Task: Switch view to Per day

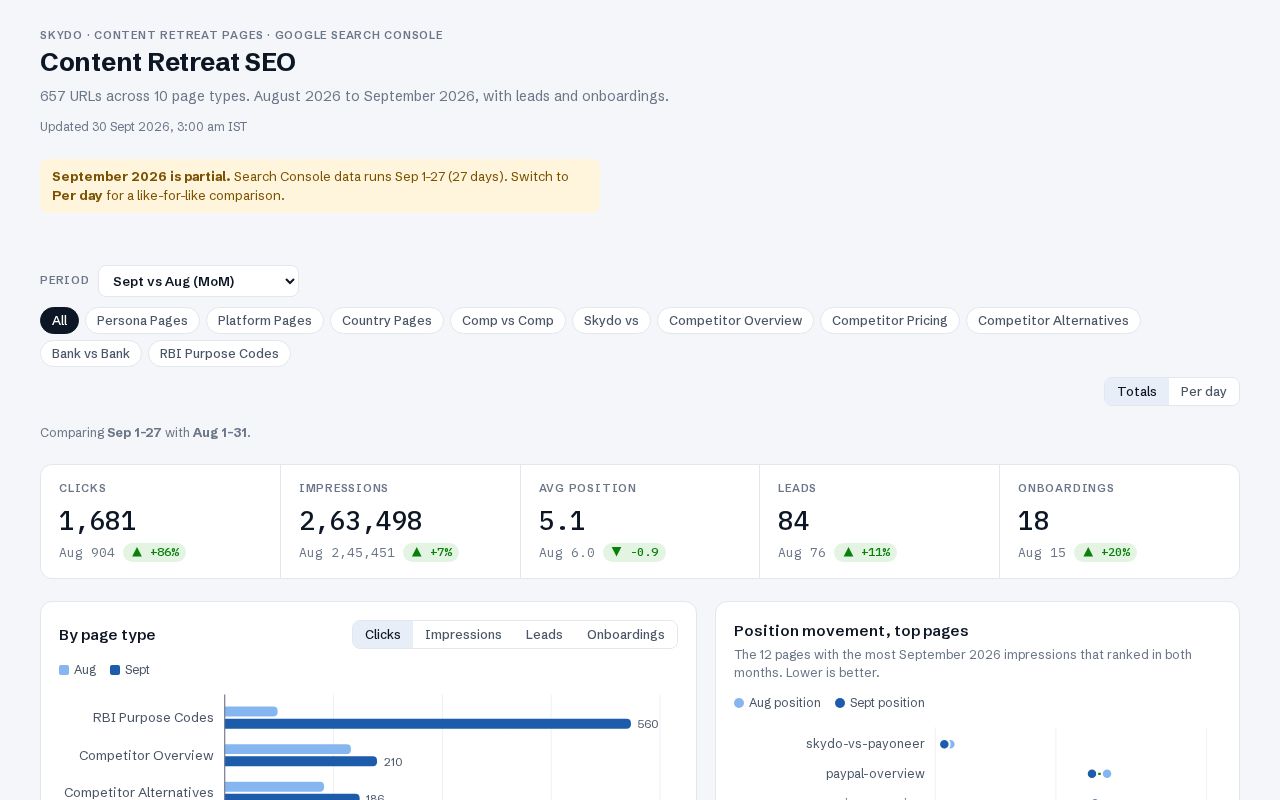Action: 1203,391
